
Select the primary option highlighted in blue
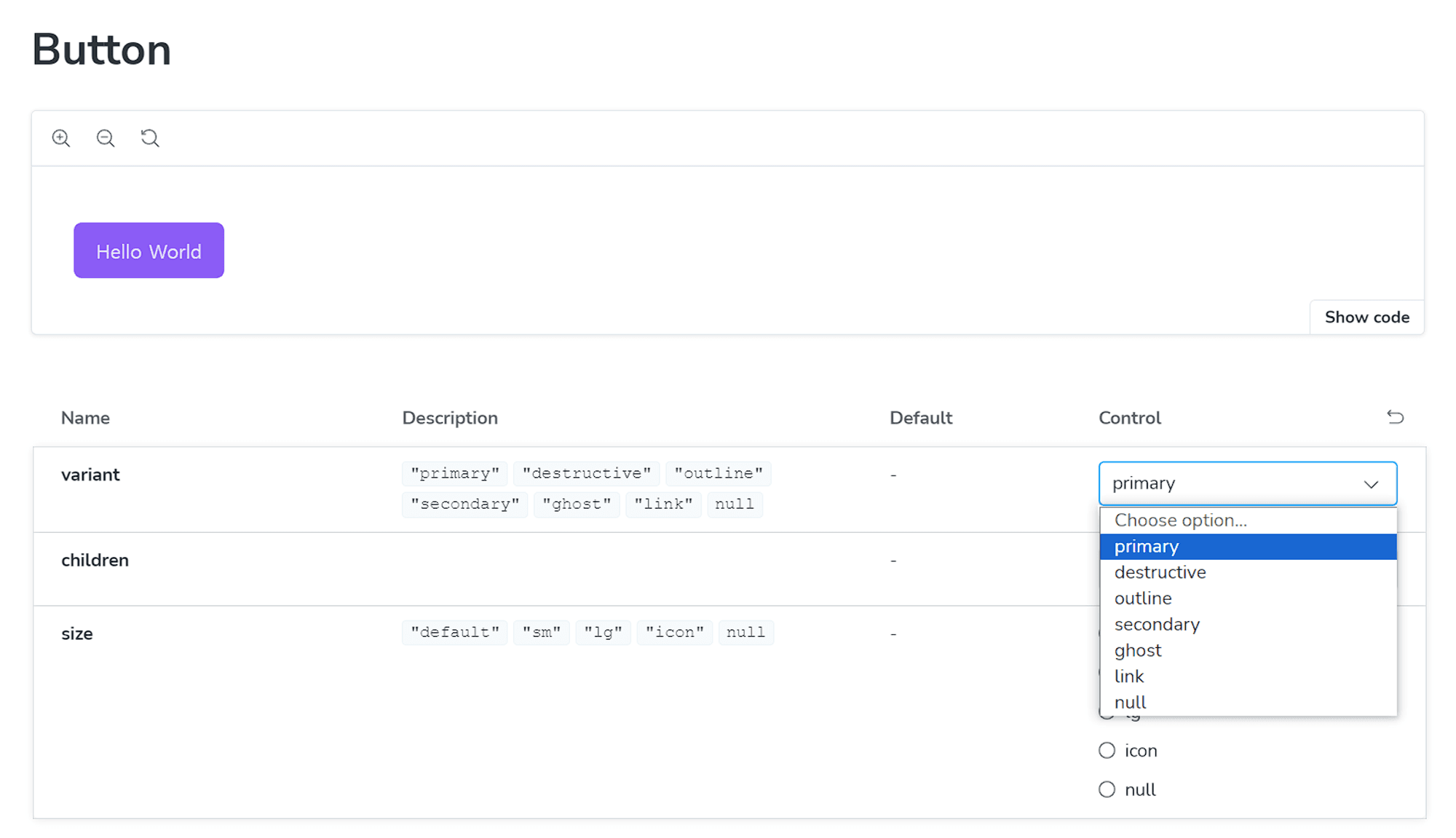point(1247,546)
